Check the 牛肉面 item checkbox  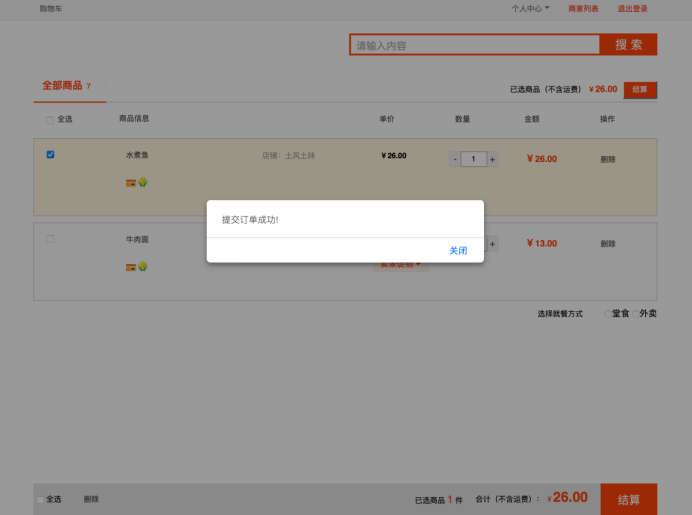pyautogui.click(x=51, y=239)
